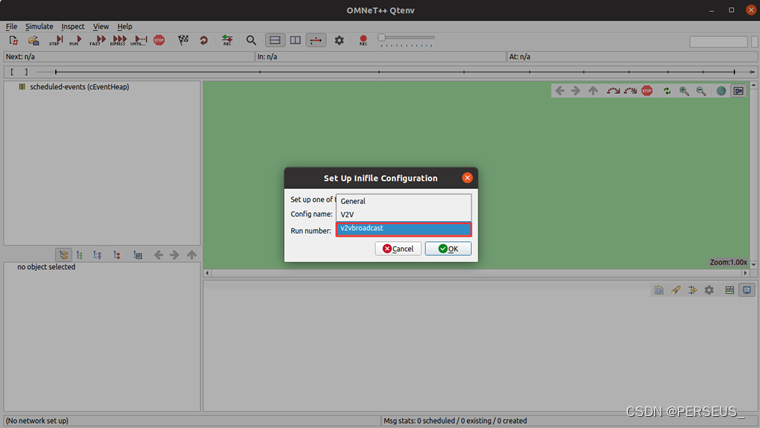Start EXPRESS run mode
The height and width of the screenshot is (428, 760).
pos(118,41)
